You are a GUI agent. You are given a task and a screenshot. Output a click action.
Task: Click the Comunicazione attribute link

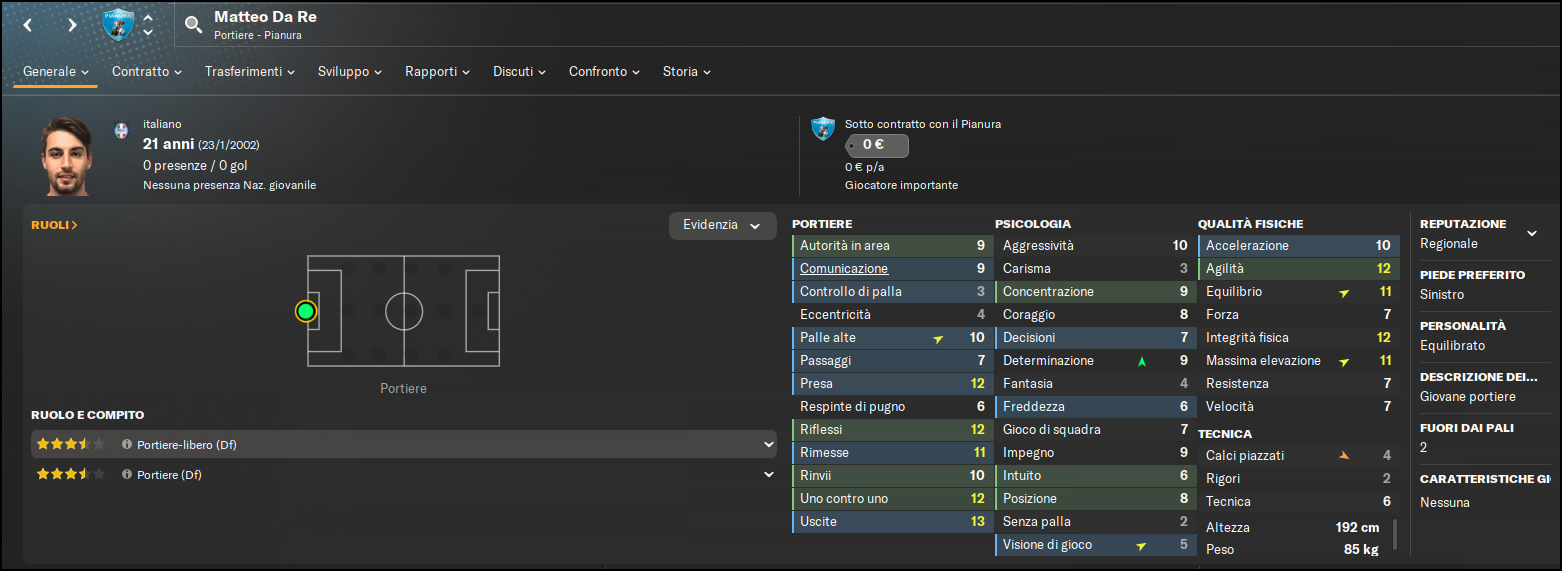point(844,268)
